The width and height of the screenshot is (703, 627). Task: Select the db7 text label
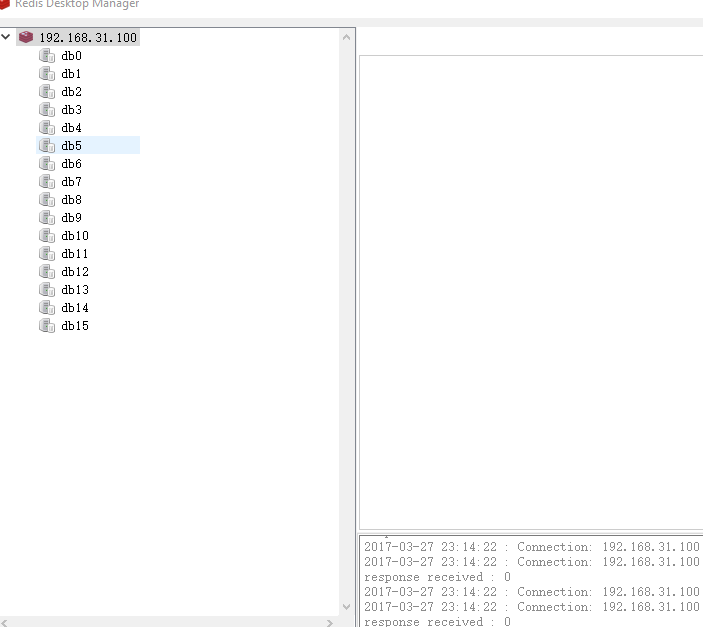click(x=71, y=182)
